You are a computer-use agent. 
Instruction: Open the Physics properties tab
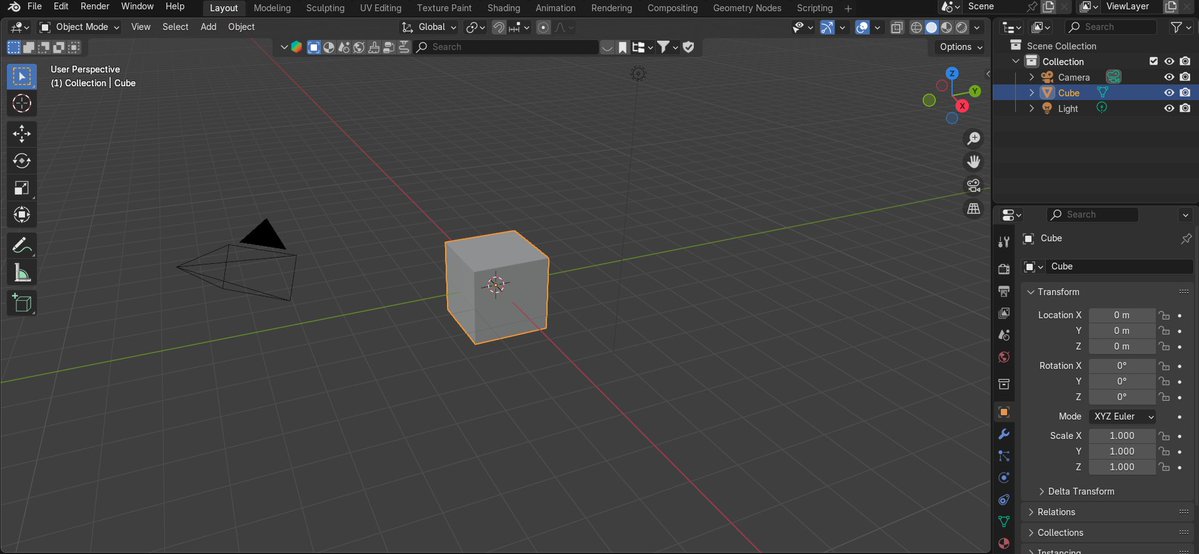click(1004, 478)
